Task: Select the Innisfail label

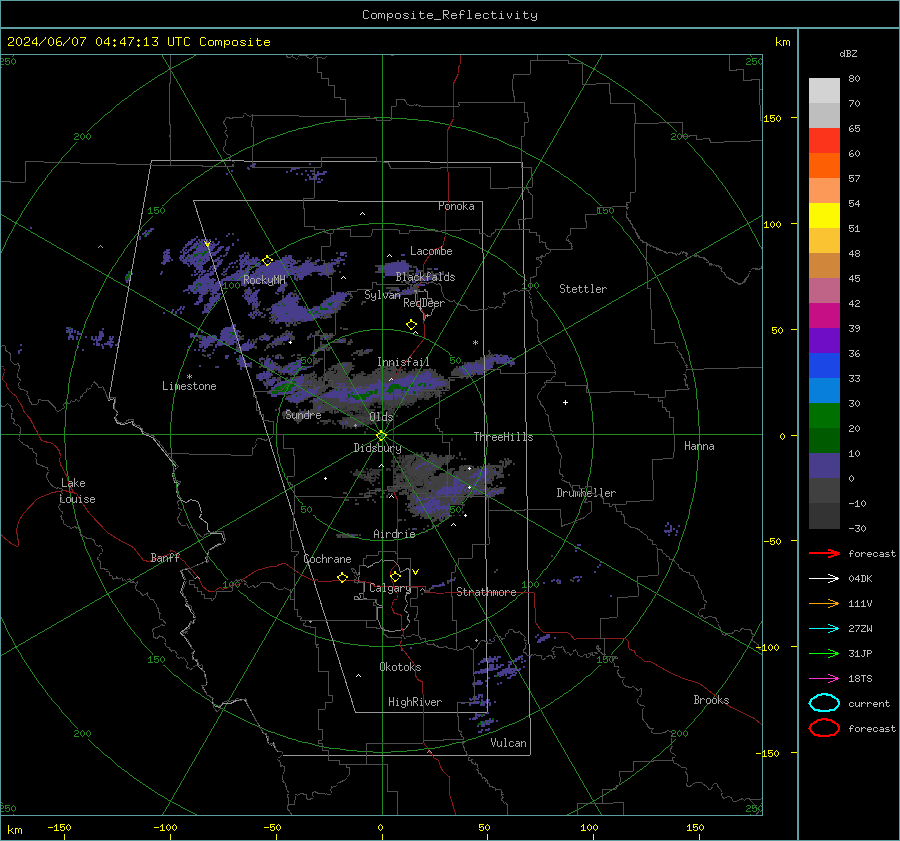Action: pos(403,362)
